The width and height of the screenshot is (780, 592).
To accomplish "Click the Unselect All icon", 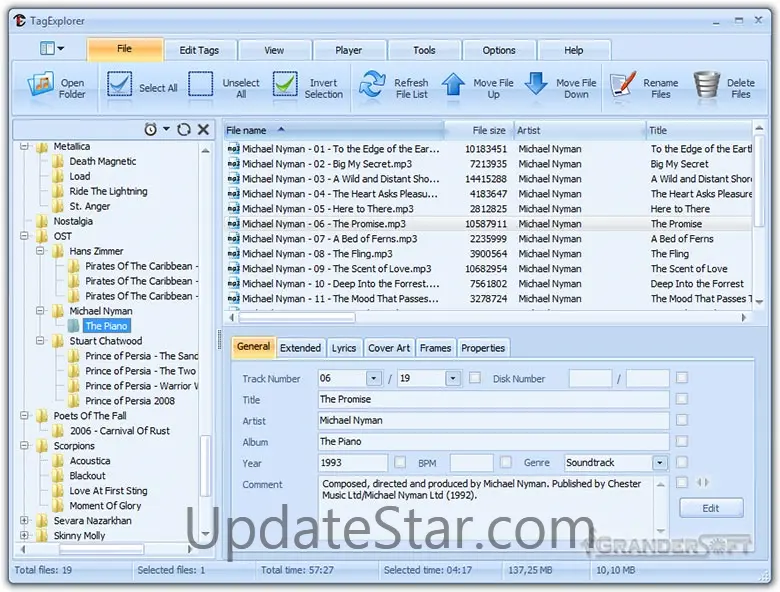I will (201, 84).
